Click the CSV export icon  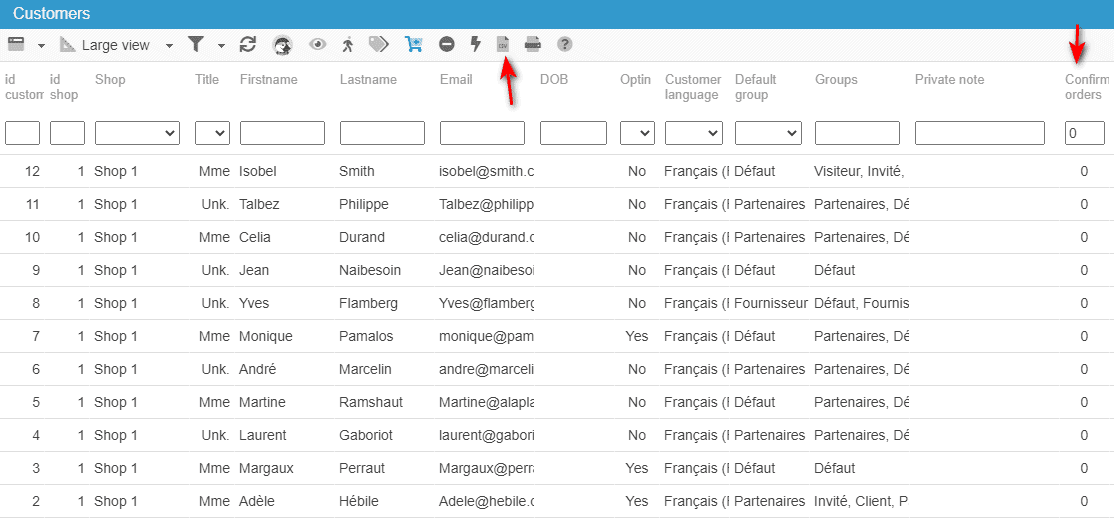tap(504, 44)
